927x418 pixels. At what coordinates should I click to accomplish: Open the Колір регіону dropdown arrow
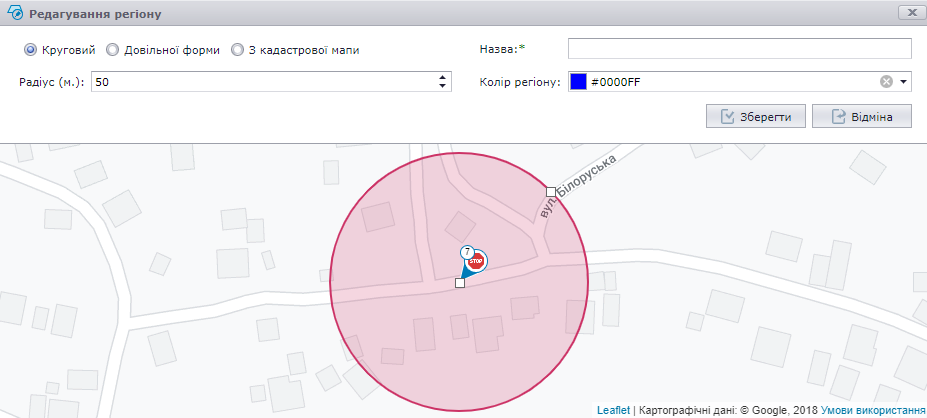903,82
